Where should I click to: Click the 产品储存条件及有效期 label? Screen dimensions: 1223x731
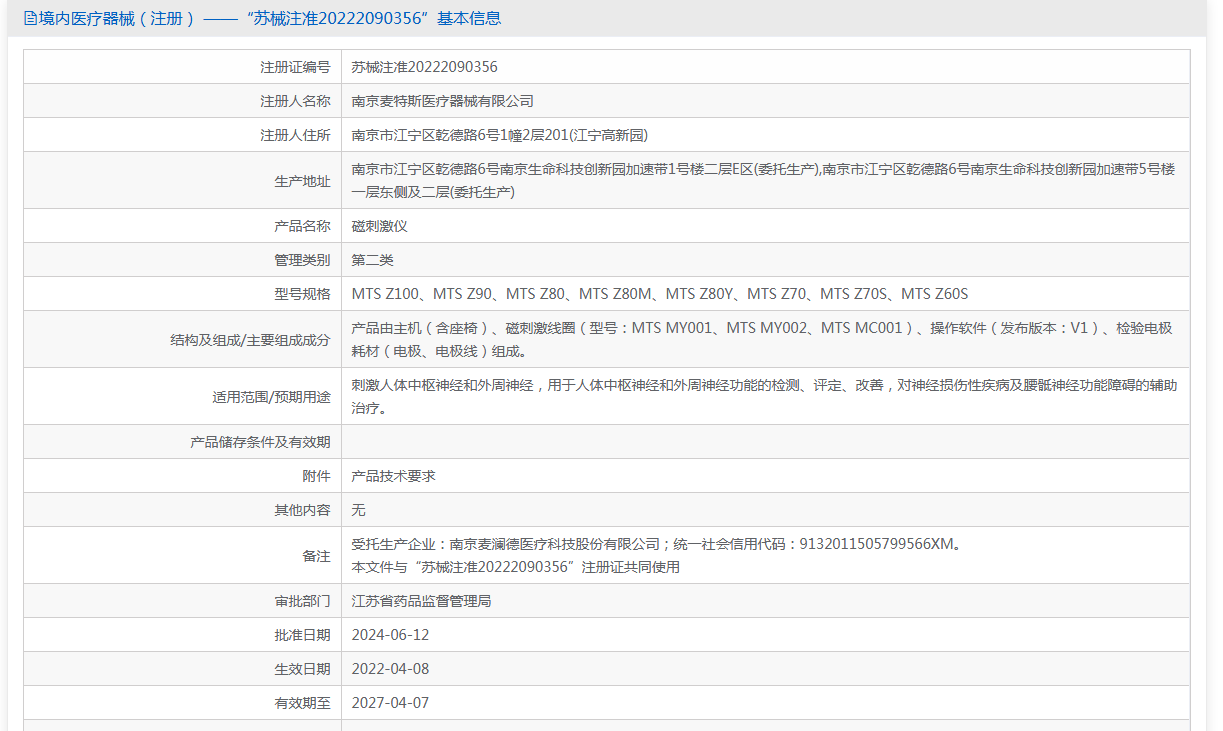(260, 442)
